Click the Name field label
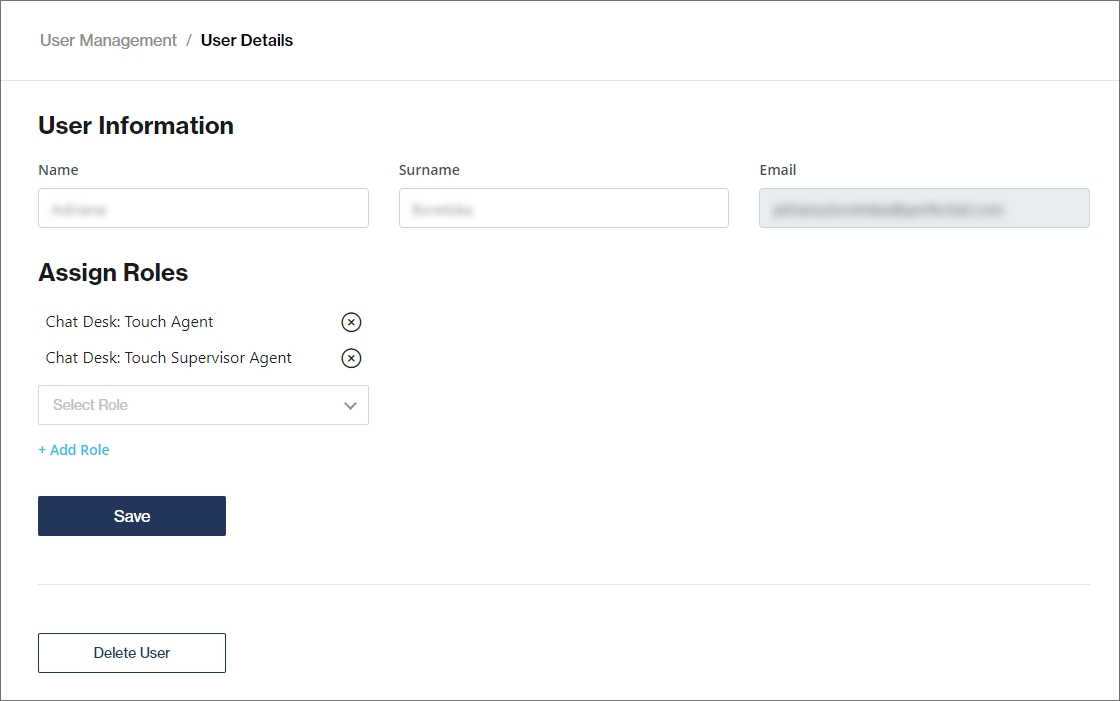Screen dimensions: 1120x701 pos(58,170)
